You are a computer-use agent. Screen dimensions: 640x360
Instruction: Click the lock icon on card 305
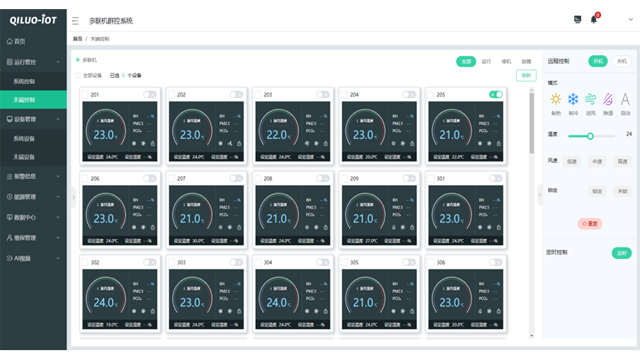(412, 311)
